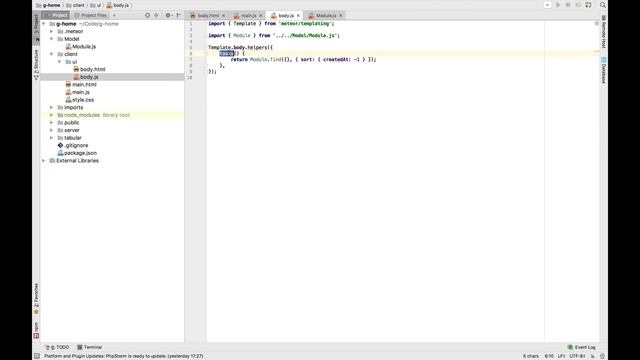Open the Structure tool window
The height and width of the screenshot is (360, 640).
(x=36, y=64)
